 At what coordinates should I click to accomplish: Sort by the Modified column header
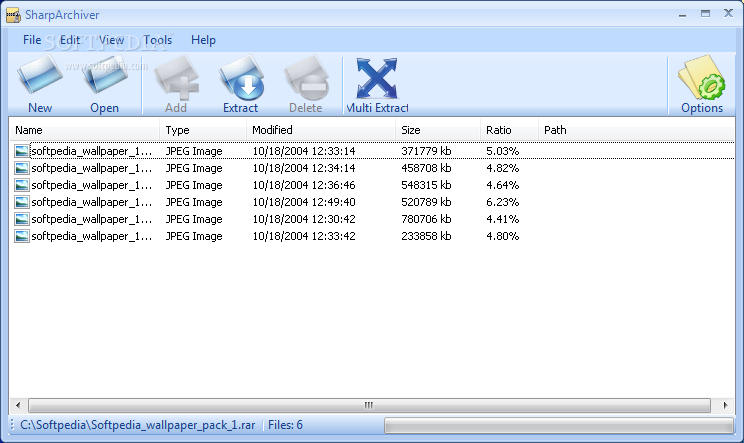coord(321,130)
